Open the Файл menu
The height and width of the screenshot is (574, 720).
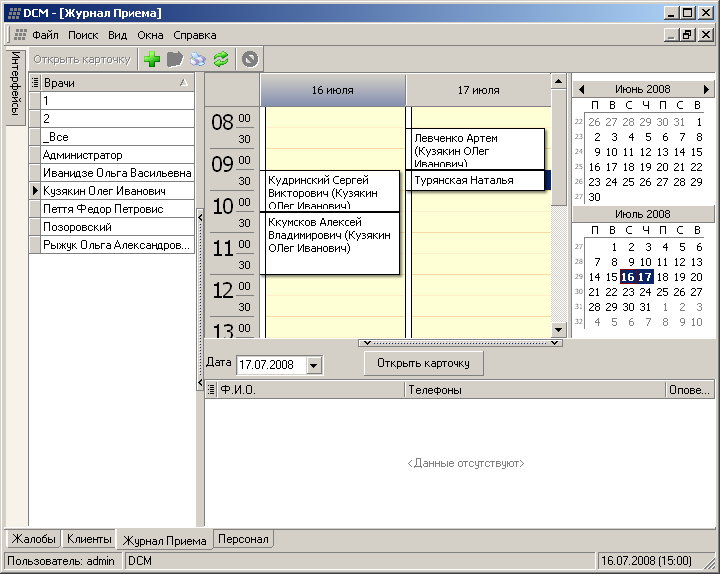[x=45, y=35]
